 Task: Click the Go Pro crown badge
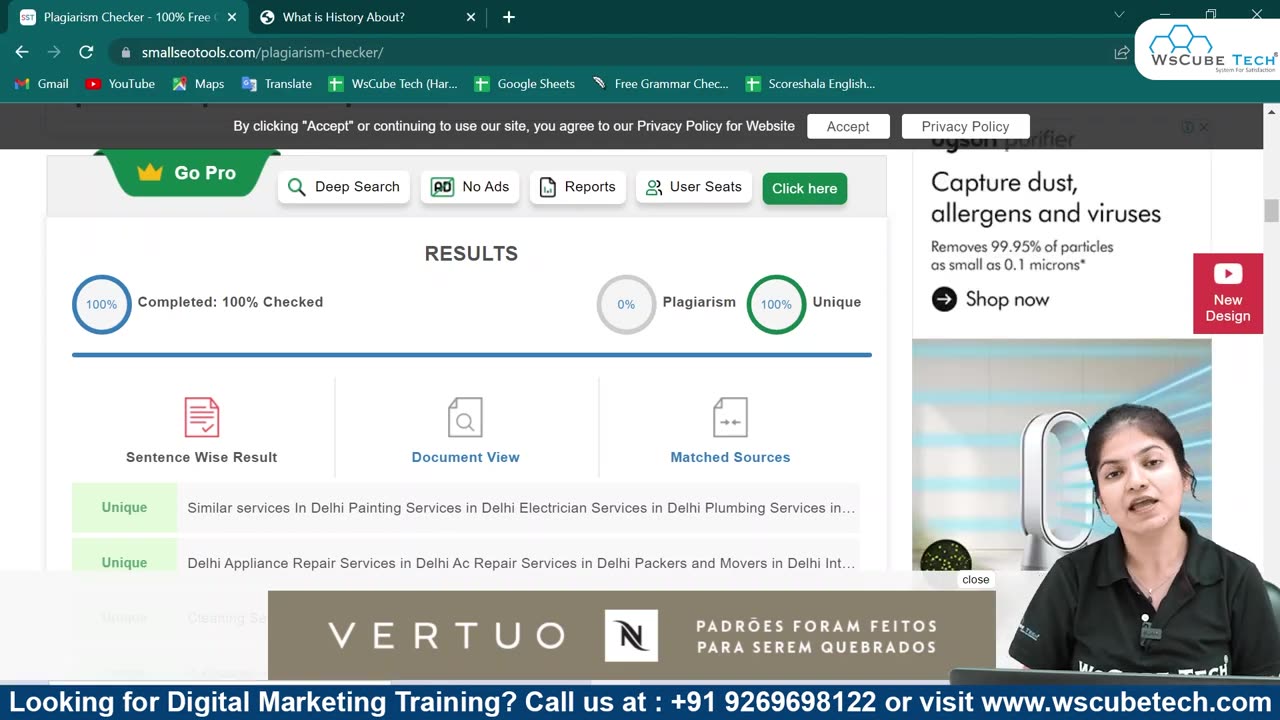pos(187,172)
